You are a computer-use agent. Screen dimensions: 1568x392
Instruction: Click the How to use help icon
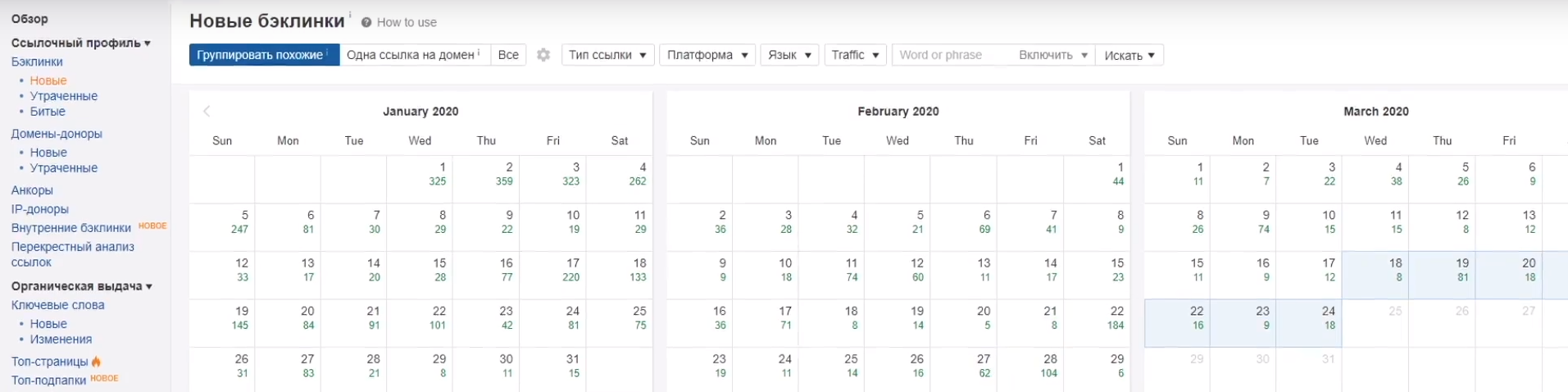[366, 23]
